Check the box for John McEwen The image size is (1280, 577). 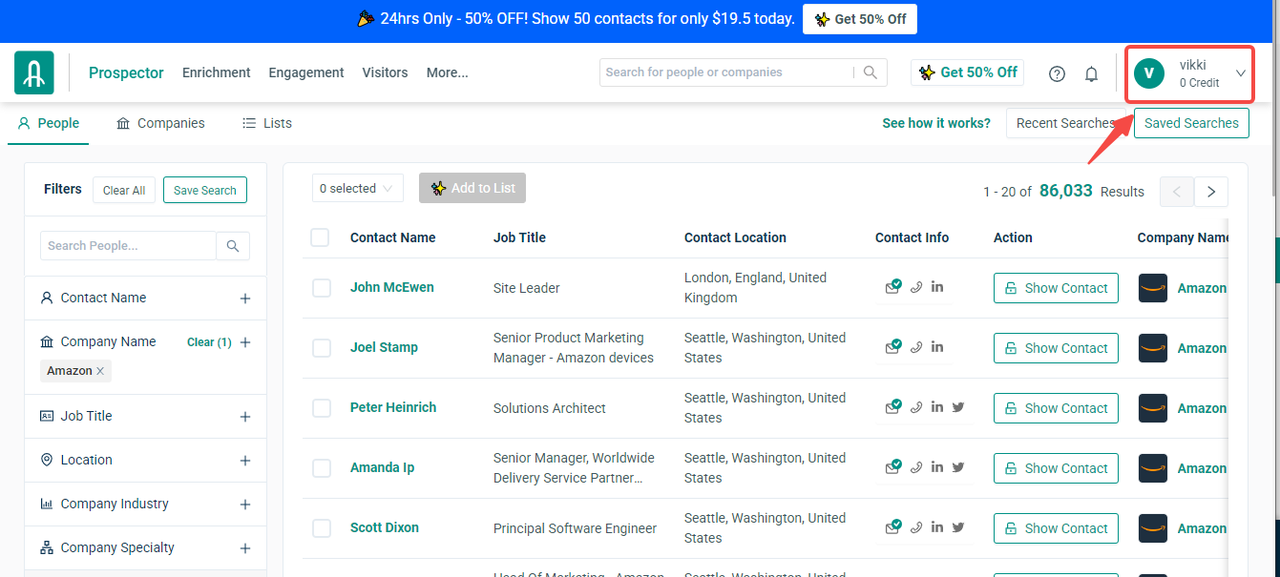(321, 288)
